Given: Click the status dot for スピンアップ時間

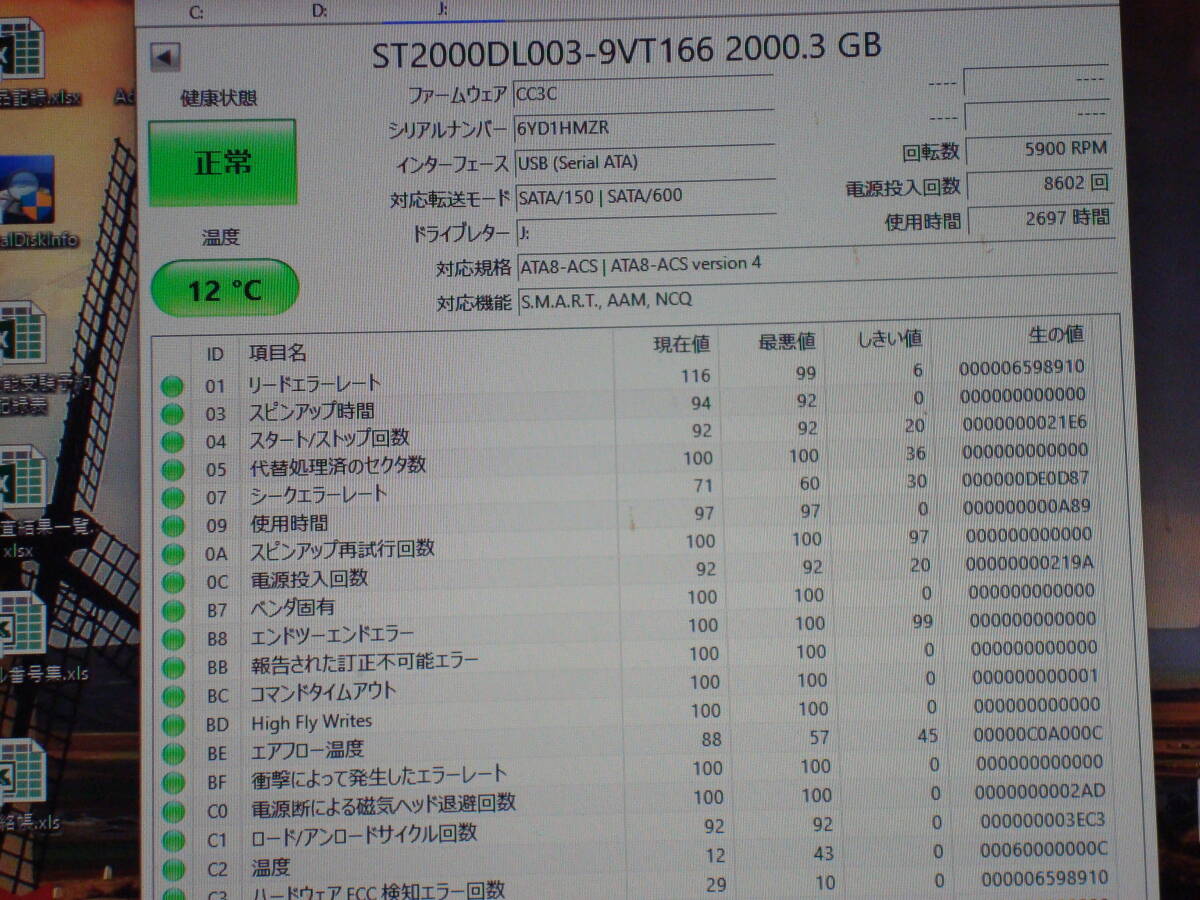Looking at the screenshot, I should (173, 414).
